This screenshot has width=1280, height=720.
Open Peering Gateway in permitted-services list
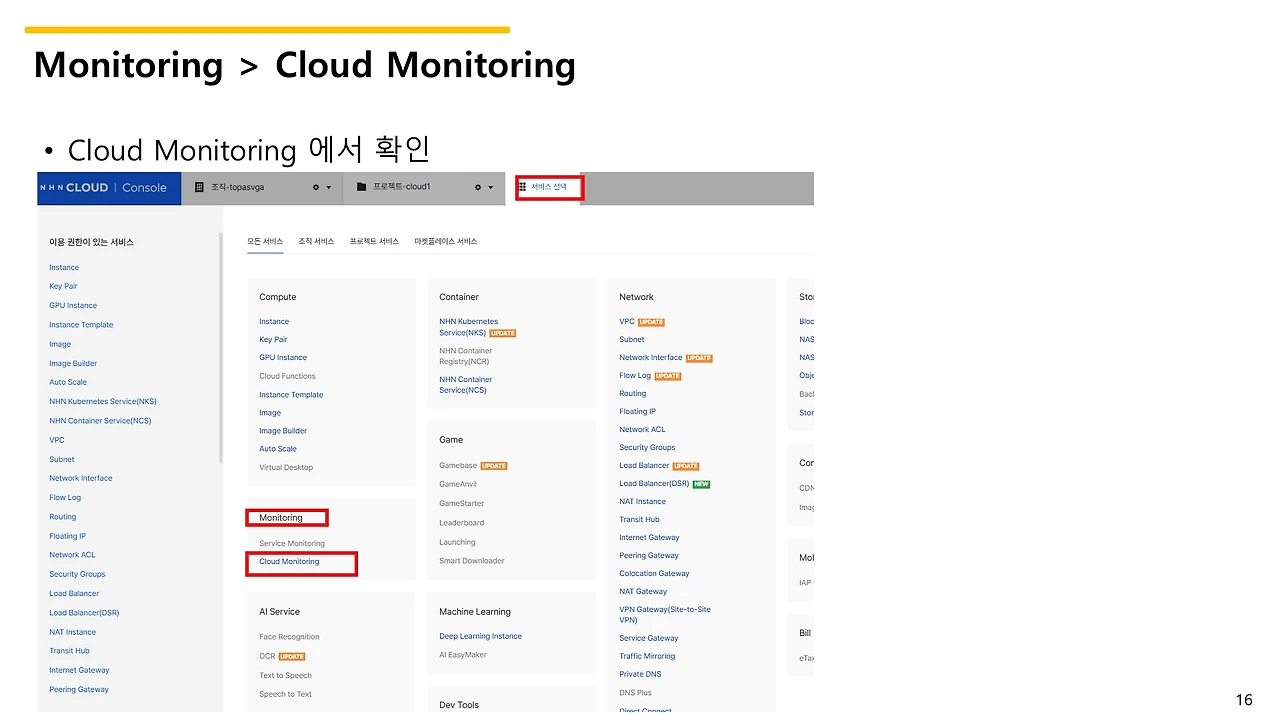79,689
